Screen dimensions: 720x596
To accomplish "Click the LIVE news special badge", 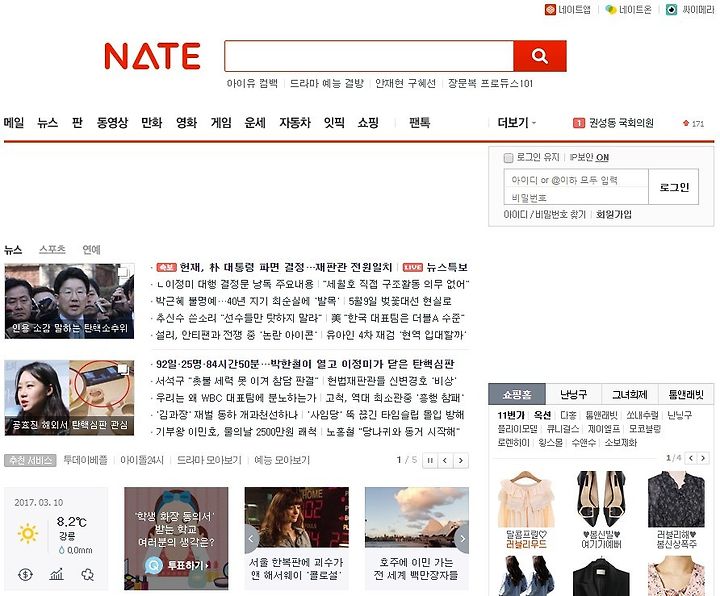I will [x=412, y=267].
